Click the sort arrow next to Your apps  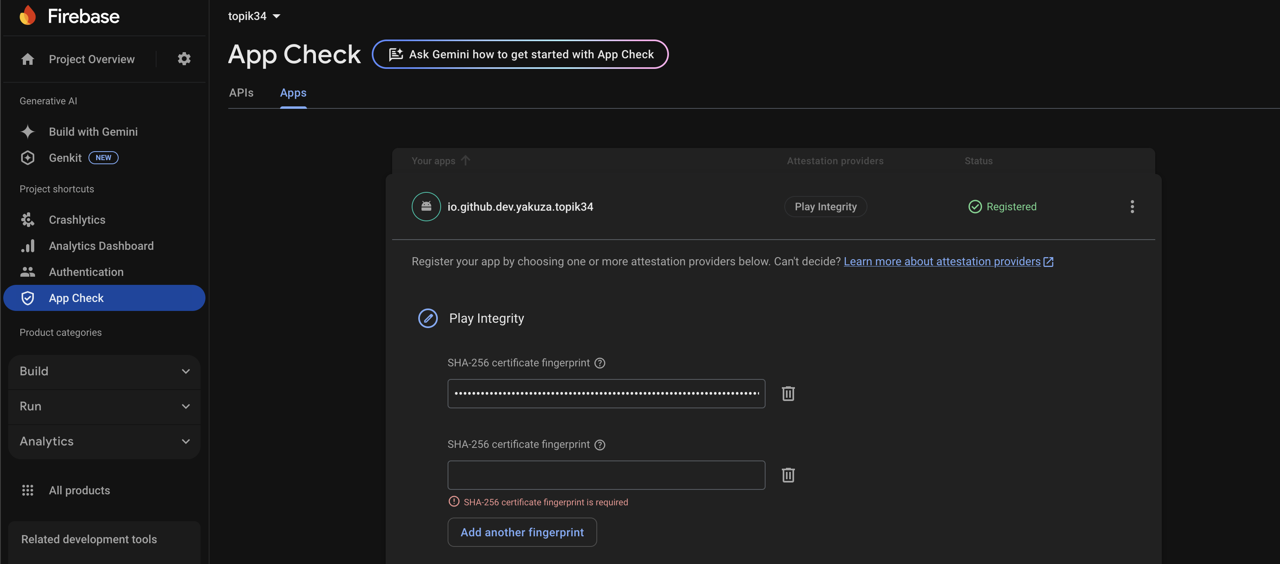(466, 160)
